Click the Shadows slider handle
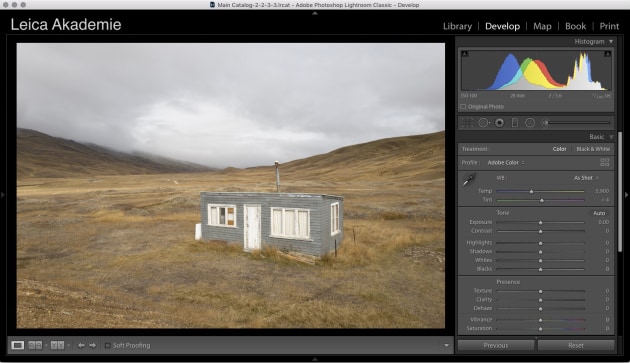 point(540,252)
